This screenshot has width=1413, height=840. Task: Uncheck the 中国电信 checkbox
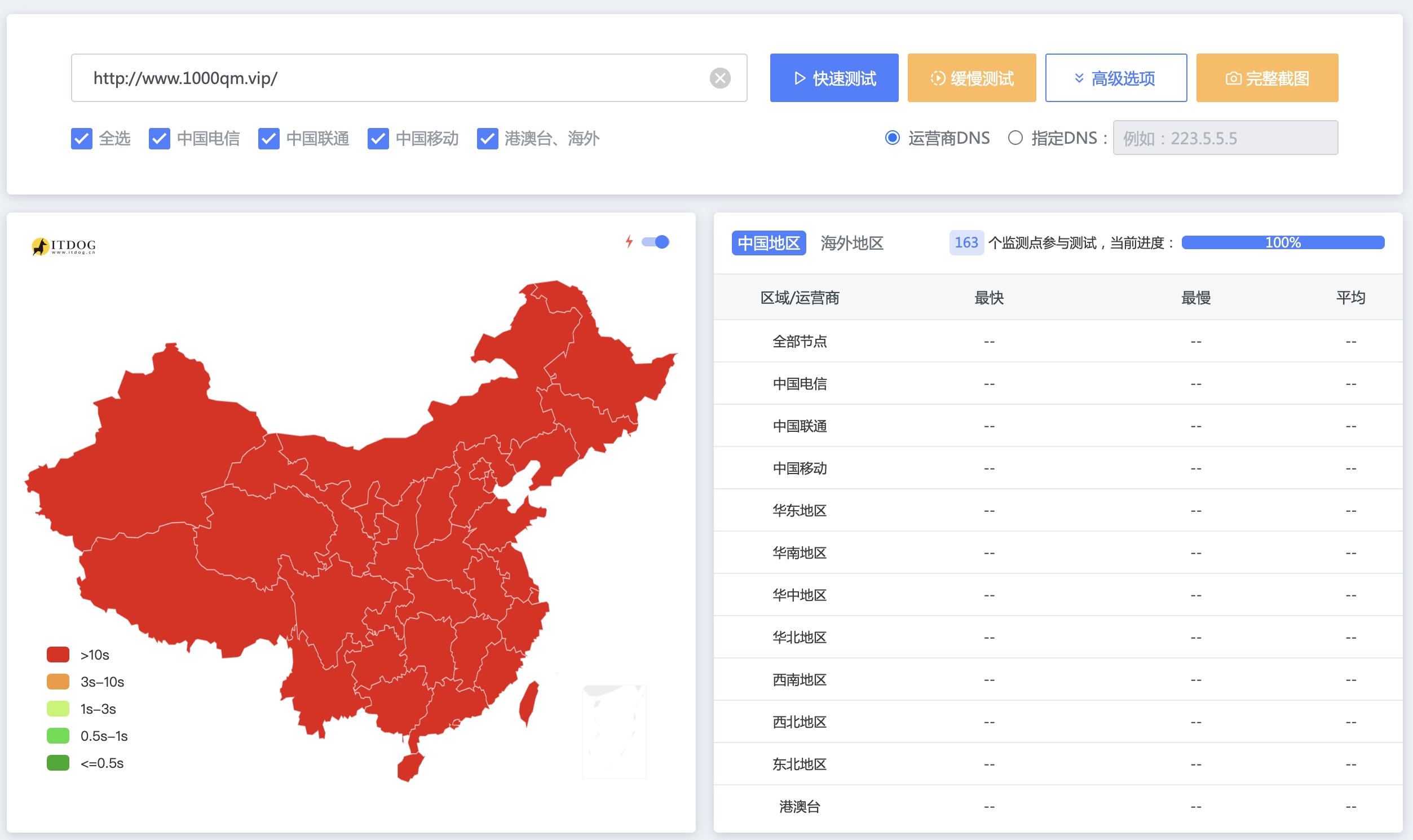159,138
